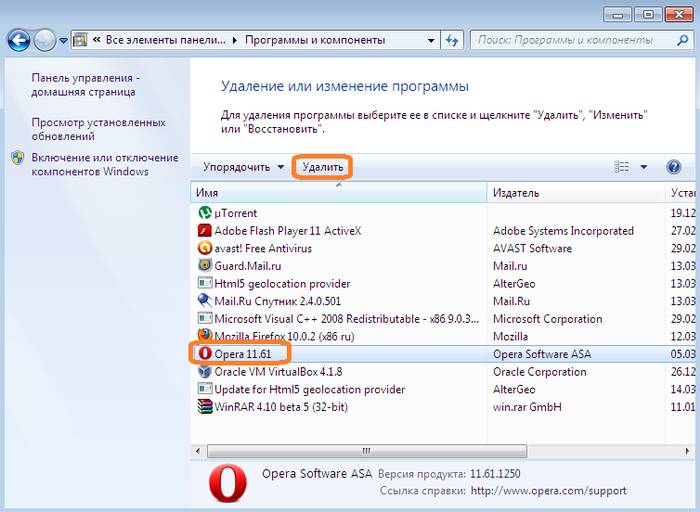The width and height of the screenshot is (700, 512).
Task: Click Включение или отключение компонентов Windows
Action: (104, 165)
